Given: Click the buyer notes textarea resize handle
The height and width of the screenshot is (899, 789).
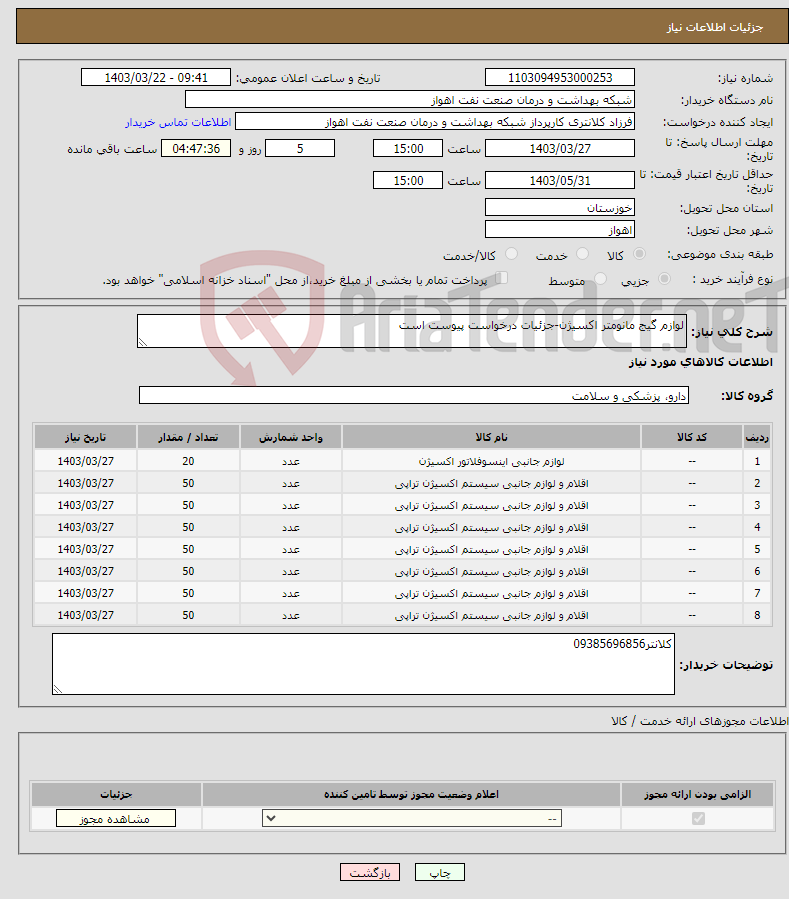Looking at the screenshot, I should tap(58, 689).
